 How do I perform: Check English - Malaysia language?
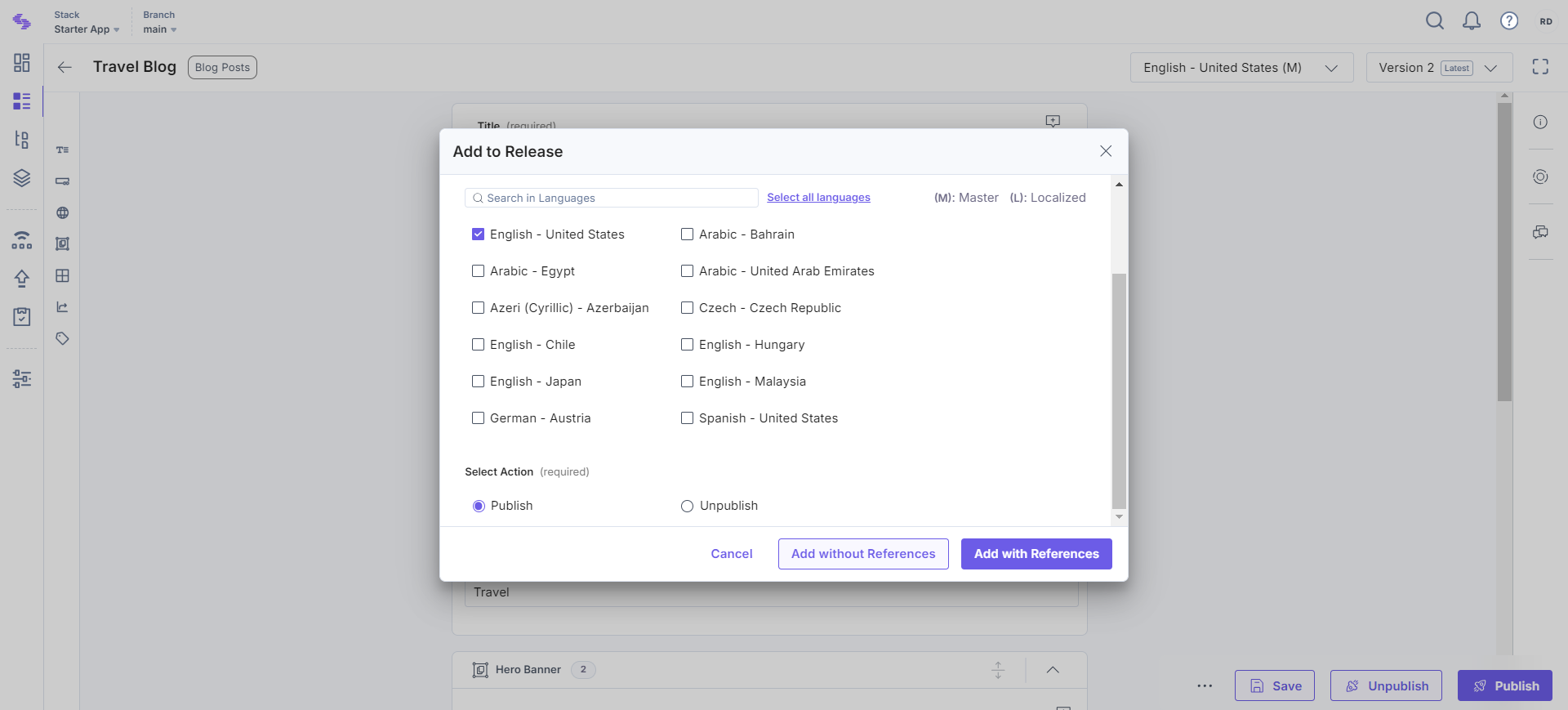pos(688,382)
